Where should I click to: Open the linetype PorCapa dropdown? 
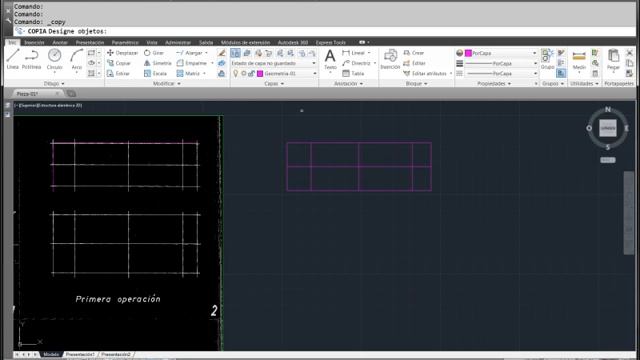[500, 73]
